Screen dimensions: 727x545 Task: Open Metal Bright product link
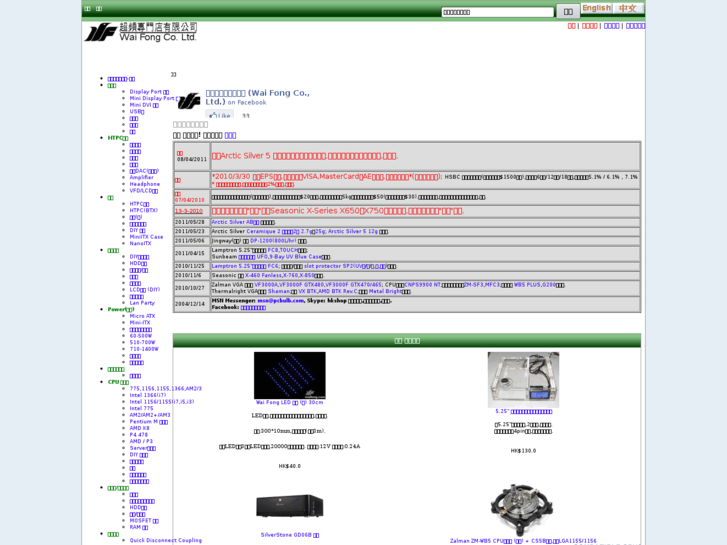tap(385, 291)
